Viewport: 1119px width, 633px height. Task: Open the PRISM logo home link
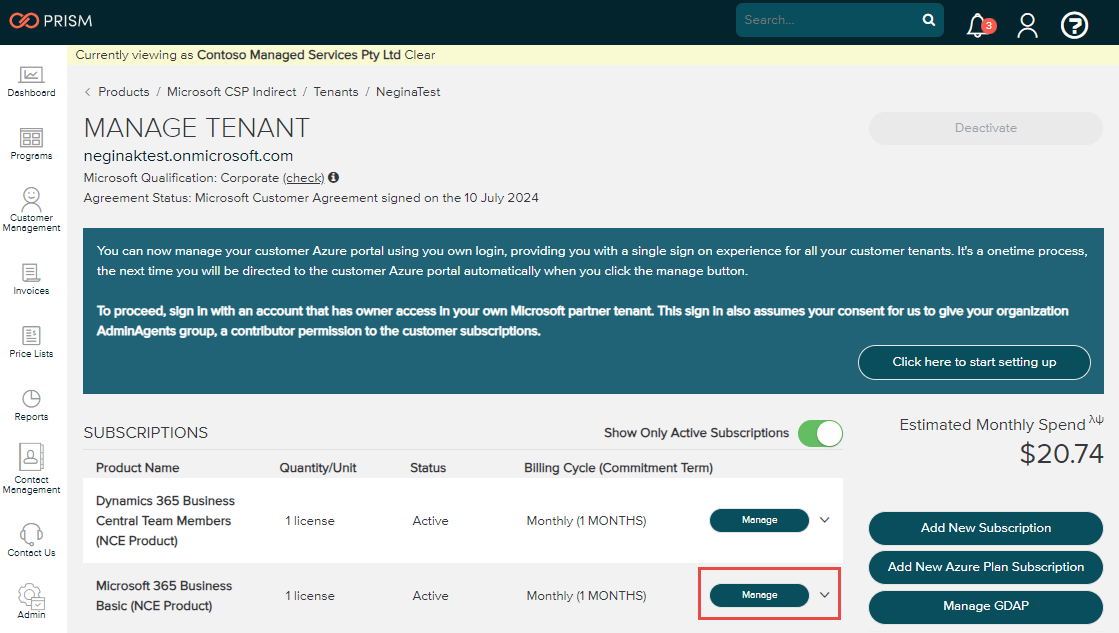51,21
